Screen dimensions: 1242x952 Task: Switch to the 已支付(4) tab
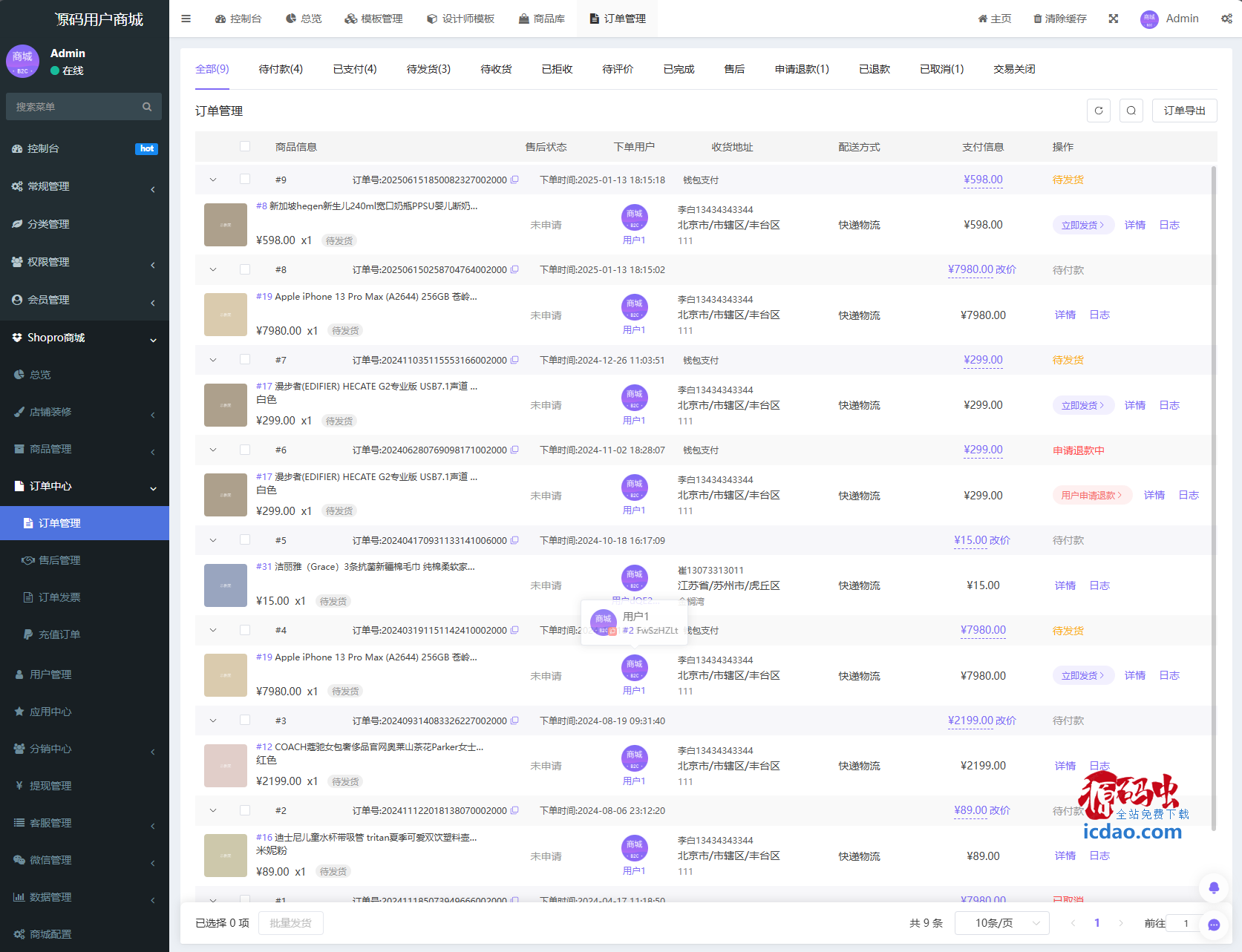coord(355,69)
